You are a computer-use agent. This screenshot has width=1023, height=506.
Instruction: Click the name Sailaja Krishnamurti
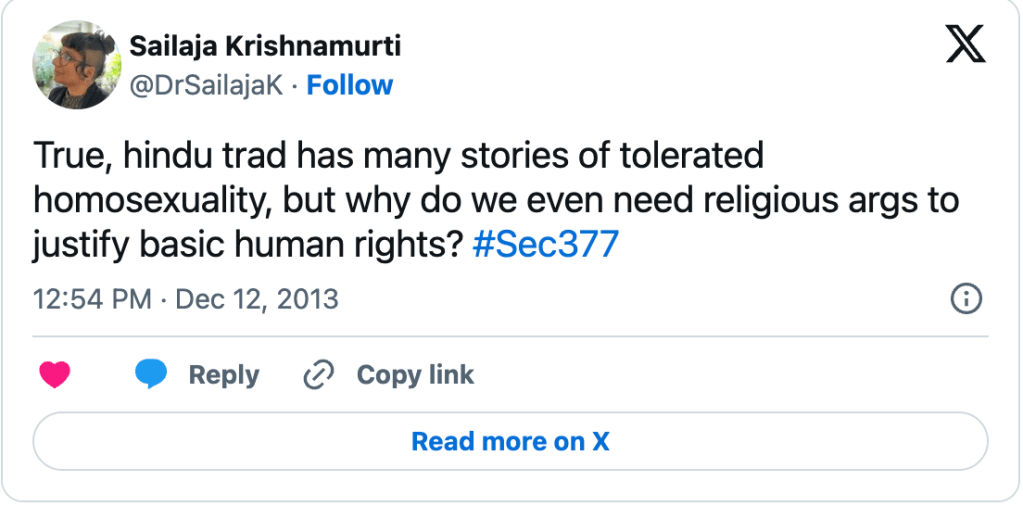(x=265, y=46)
